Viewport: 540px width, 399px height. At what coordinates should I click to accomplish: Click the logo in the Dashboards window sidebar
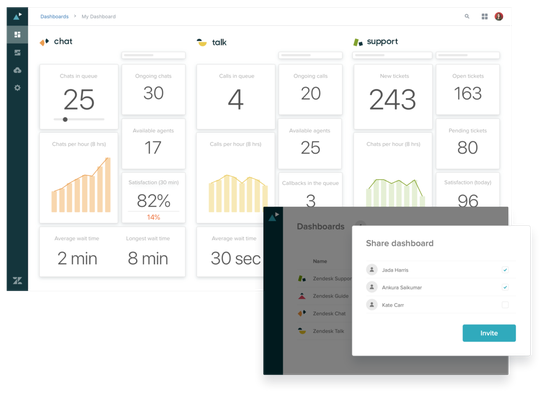[x=273, y=217]
